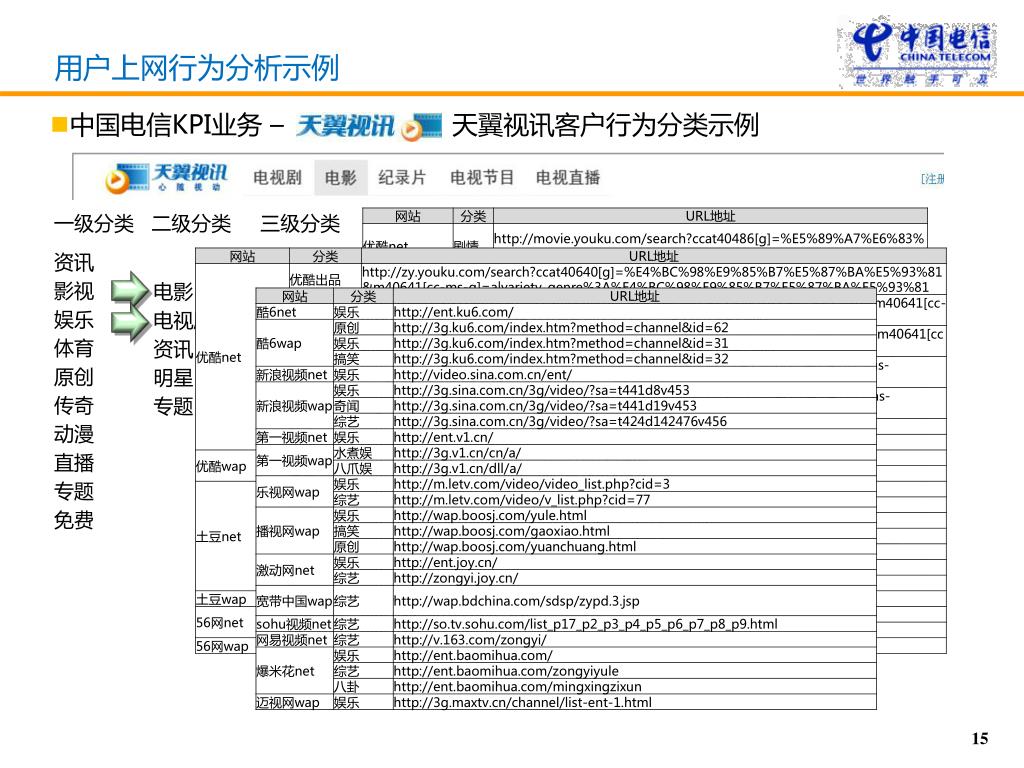Click the 56网net cell in middle table

(x=225, y=623)
